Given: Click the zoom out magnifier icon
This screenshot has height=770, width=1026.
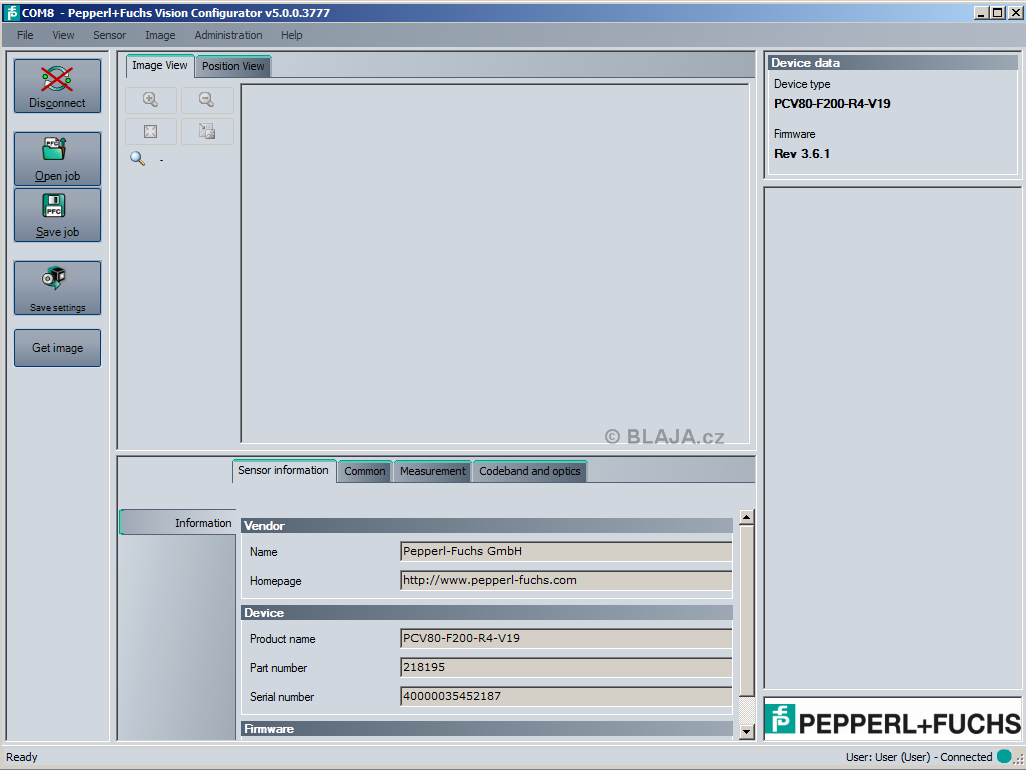Looking at the screenshot, I should tap(207, 100).
